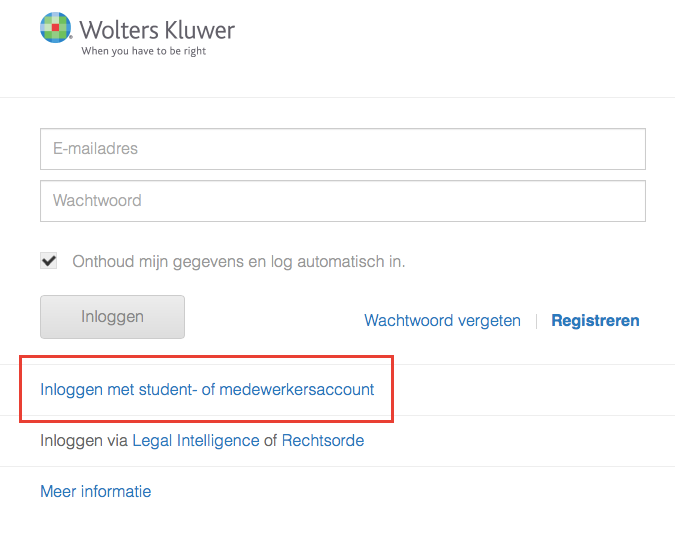The width and height of the screenshot is (675, 538).
Task: Select the bold Registreren link
Action: (x=595, y=321)
